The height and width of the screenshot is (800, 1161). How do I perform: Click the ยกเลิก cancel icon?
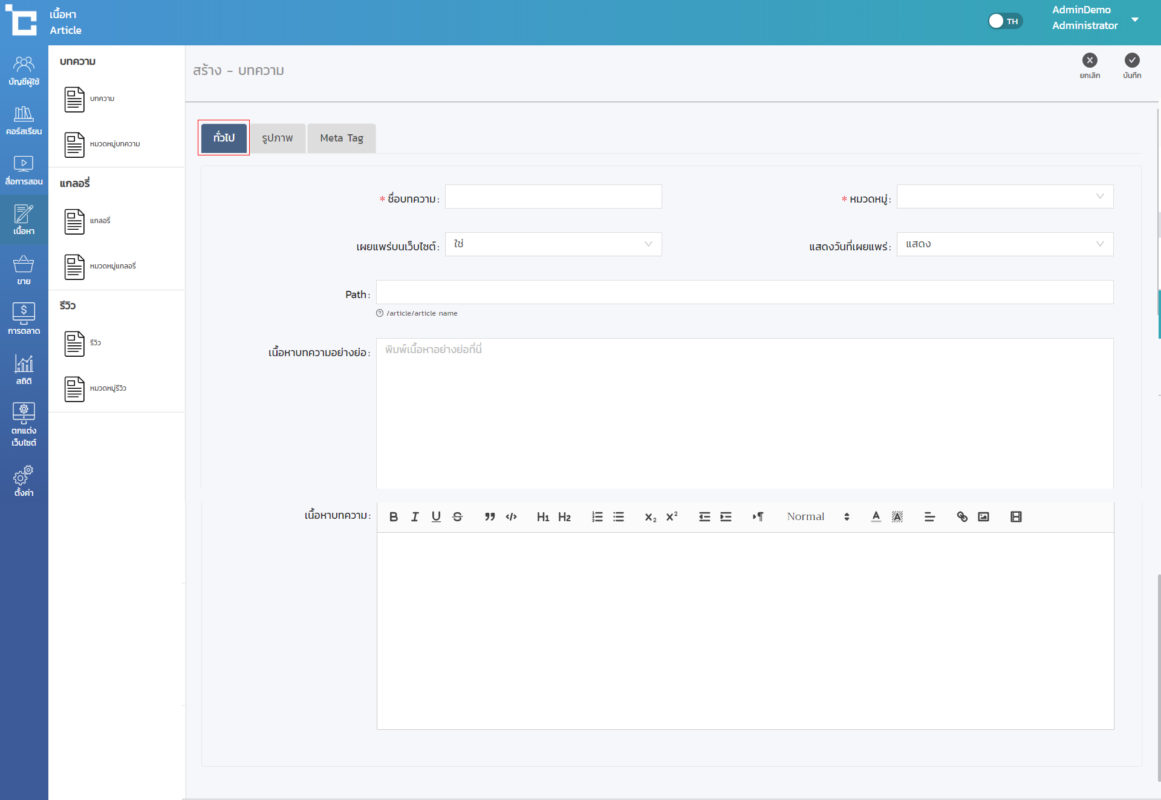(x=1090, y=65)
